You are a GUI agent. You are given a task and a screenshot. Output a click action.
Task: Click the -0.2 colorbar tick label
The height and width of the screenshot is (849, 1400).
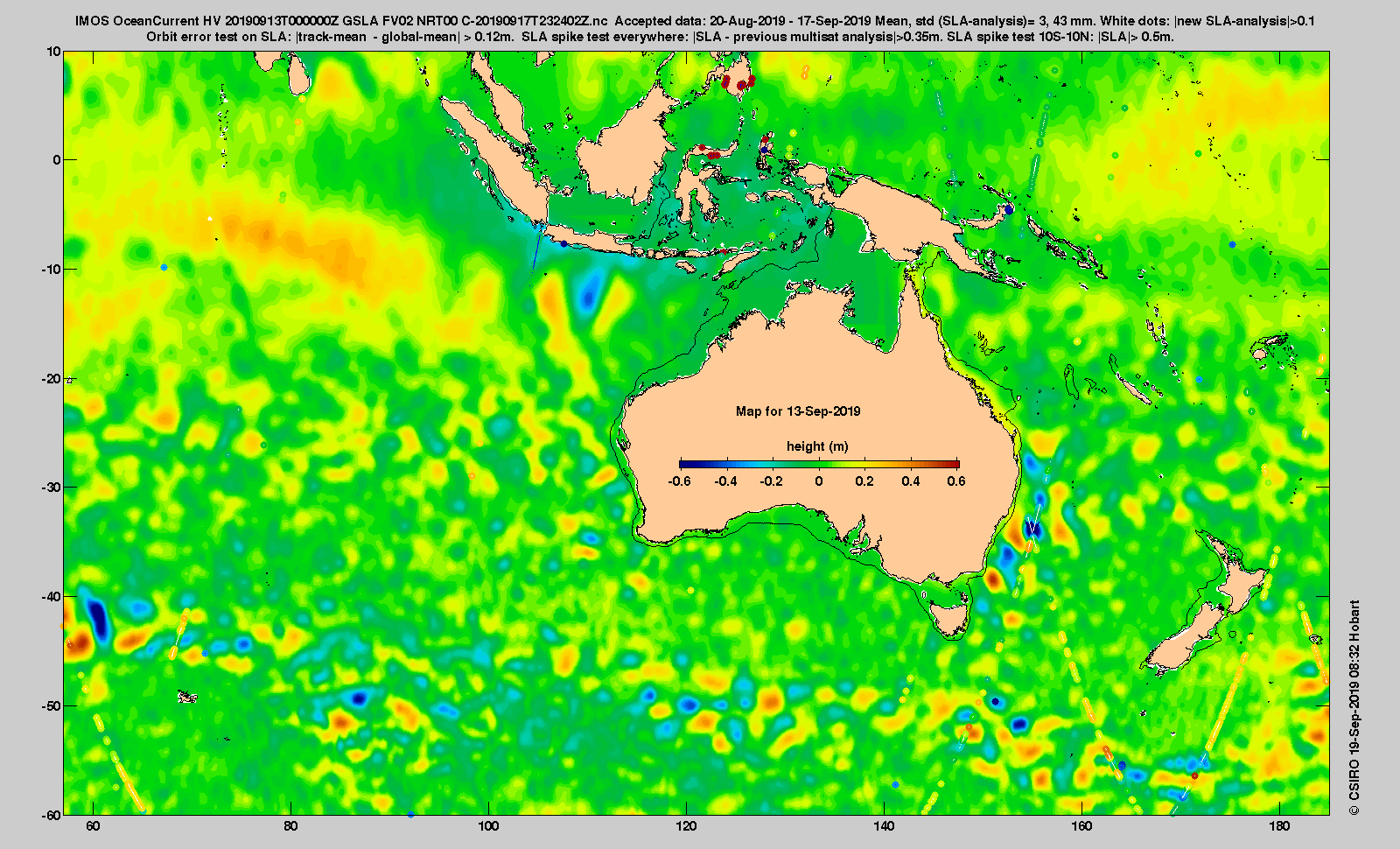click(x=772, y=481)
